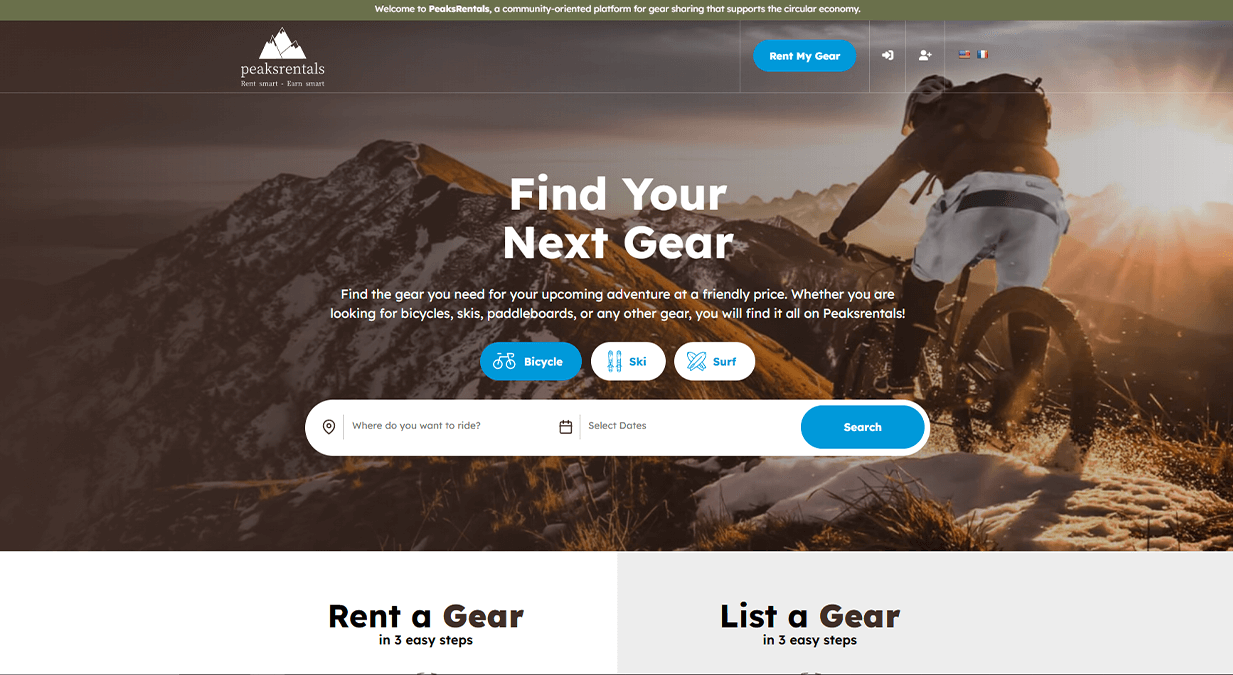1233x675 pixels.
Task: Select the Surf category toggle
Action: coord(714,362)
